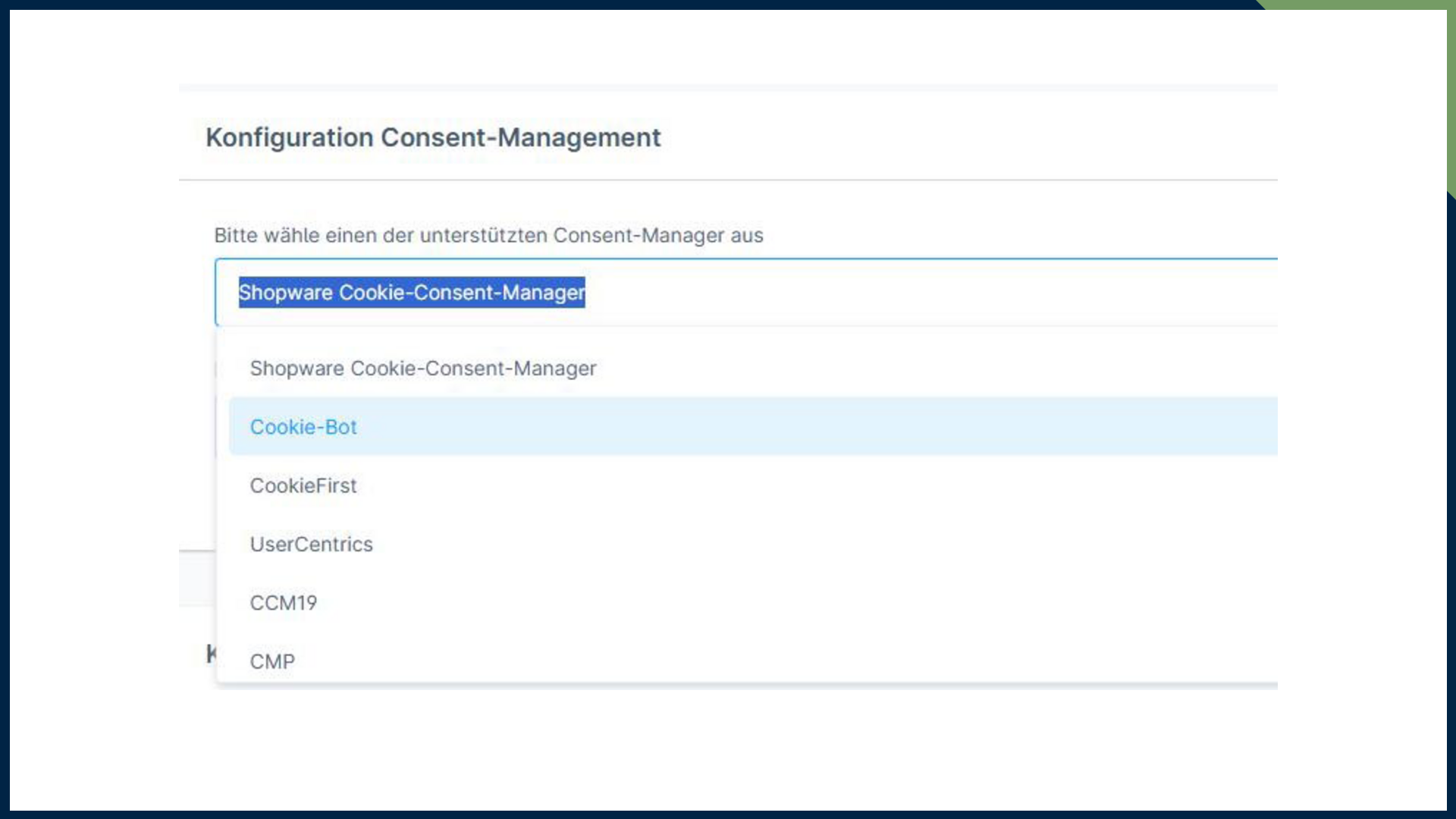The image size is (1456, 819).
Task: Click the divider line under the heading
Action: (x=728, y=180)
